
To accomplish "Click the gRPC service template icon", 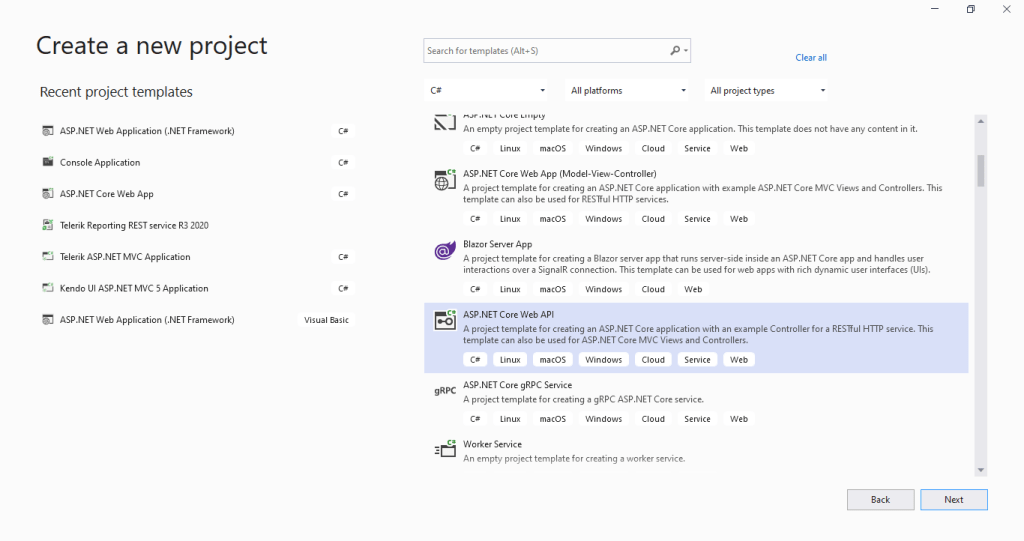I will pos(445,391).
